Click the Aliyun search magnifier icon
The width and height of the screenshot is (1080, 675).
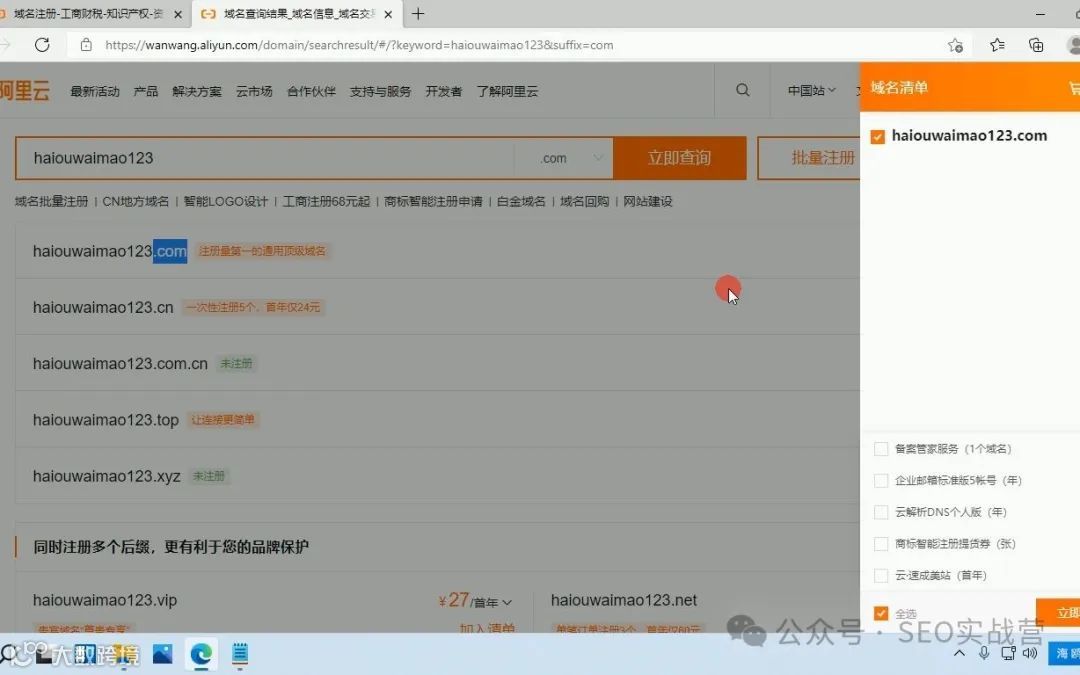[x=742, y=90]
